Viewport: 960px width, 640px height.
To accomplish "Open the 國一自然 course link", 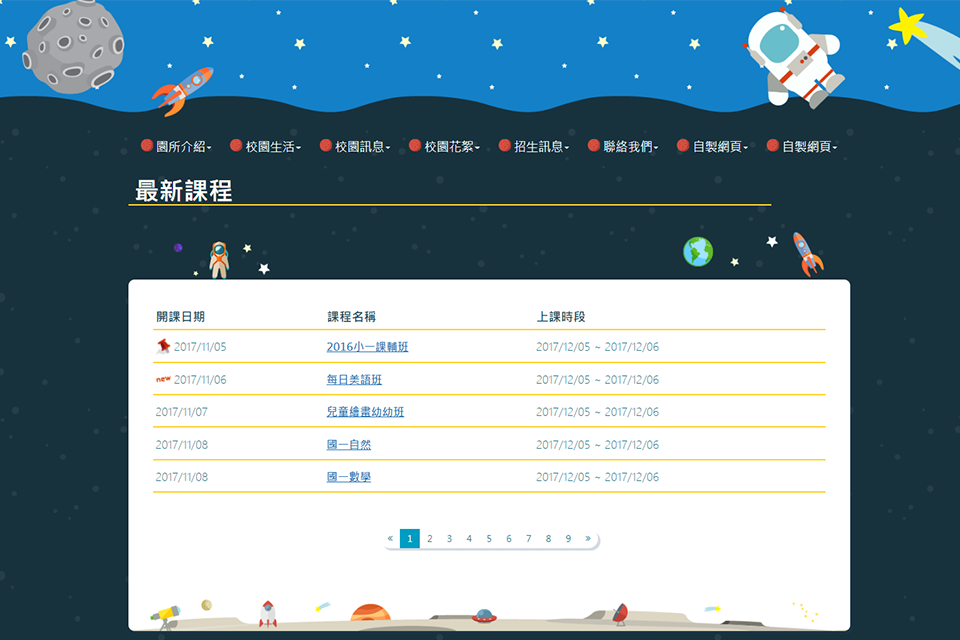I will coord(348,445).
